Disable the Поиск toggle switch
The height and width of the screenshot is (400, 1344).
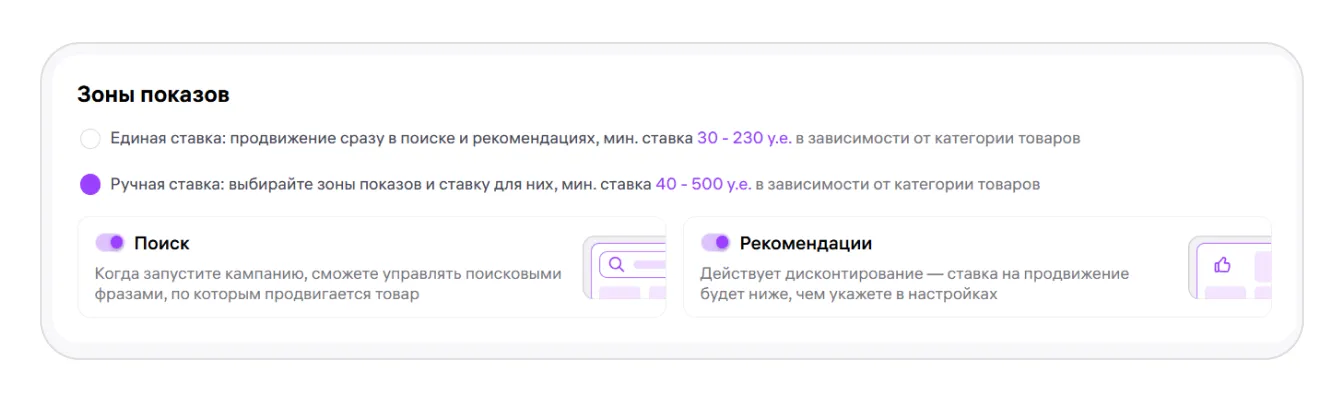[x=110, y=243]
